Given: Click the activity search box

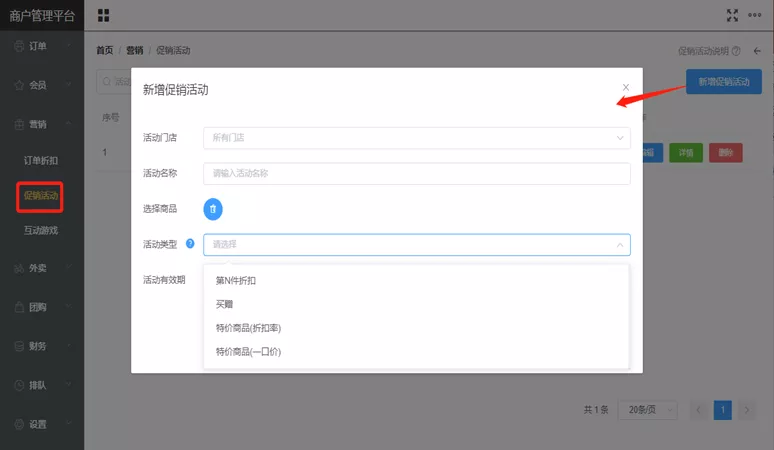Looking at the screenshot, I should [x=114, y=81].
